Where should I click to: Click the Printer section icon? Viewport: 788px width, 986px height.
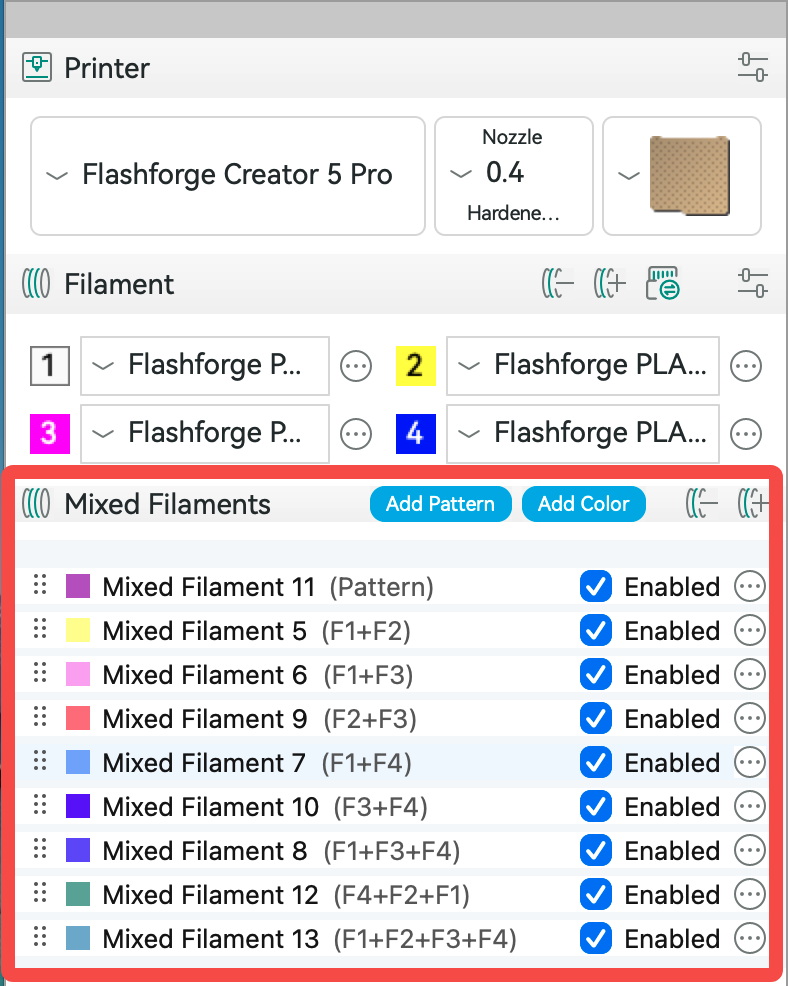tap(37, 67)
